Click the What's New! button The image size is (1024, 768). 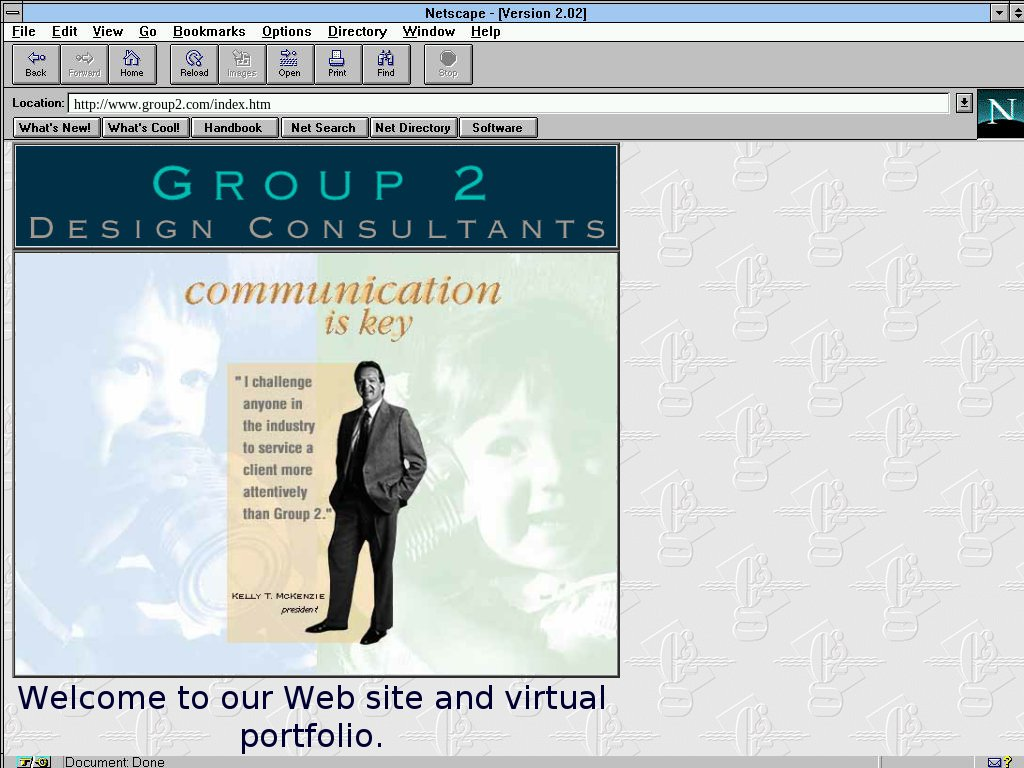point(56,128)
